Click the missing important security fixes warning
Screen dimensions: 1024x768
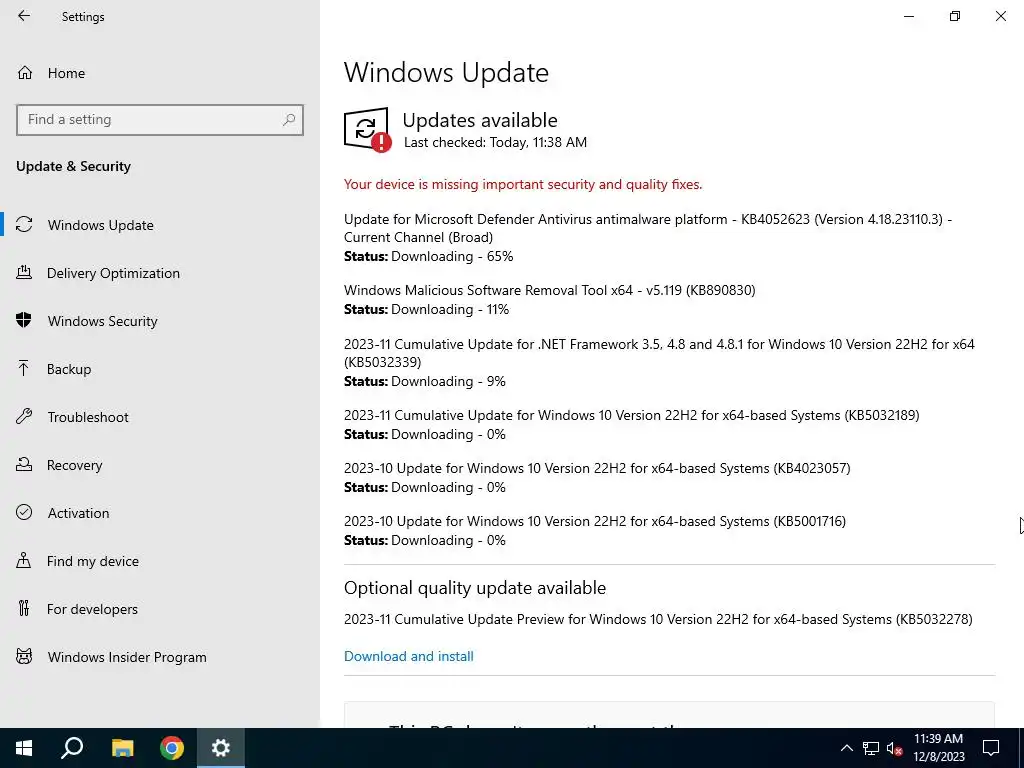pyautogui.click(x=523, y=185)
